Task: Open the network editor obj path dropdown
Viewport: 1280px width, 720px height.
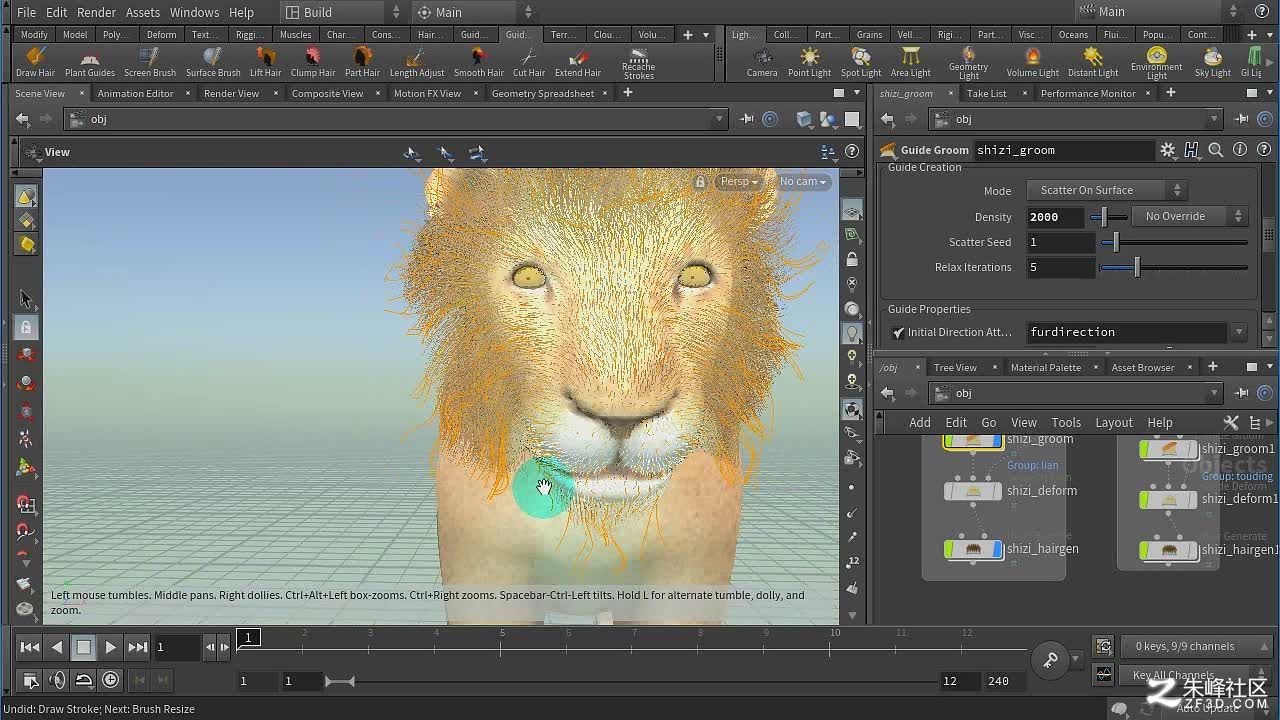Action: [1214, 393]
